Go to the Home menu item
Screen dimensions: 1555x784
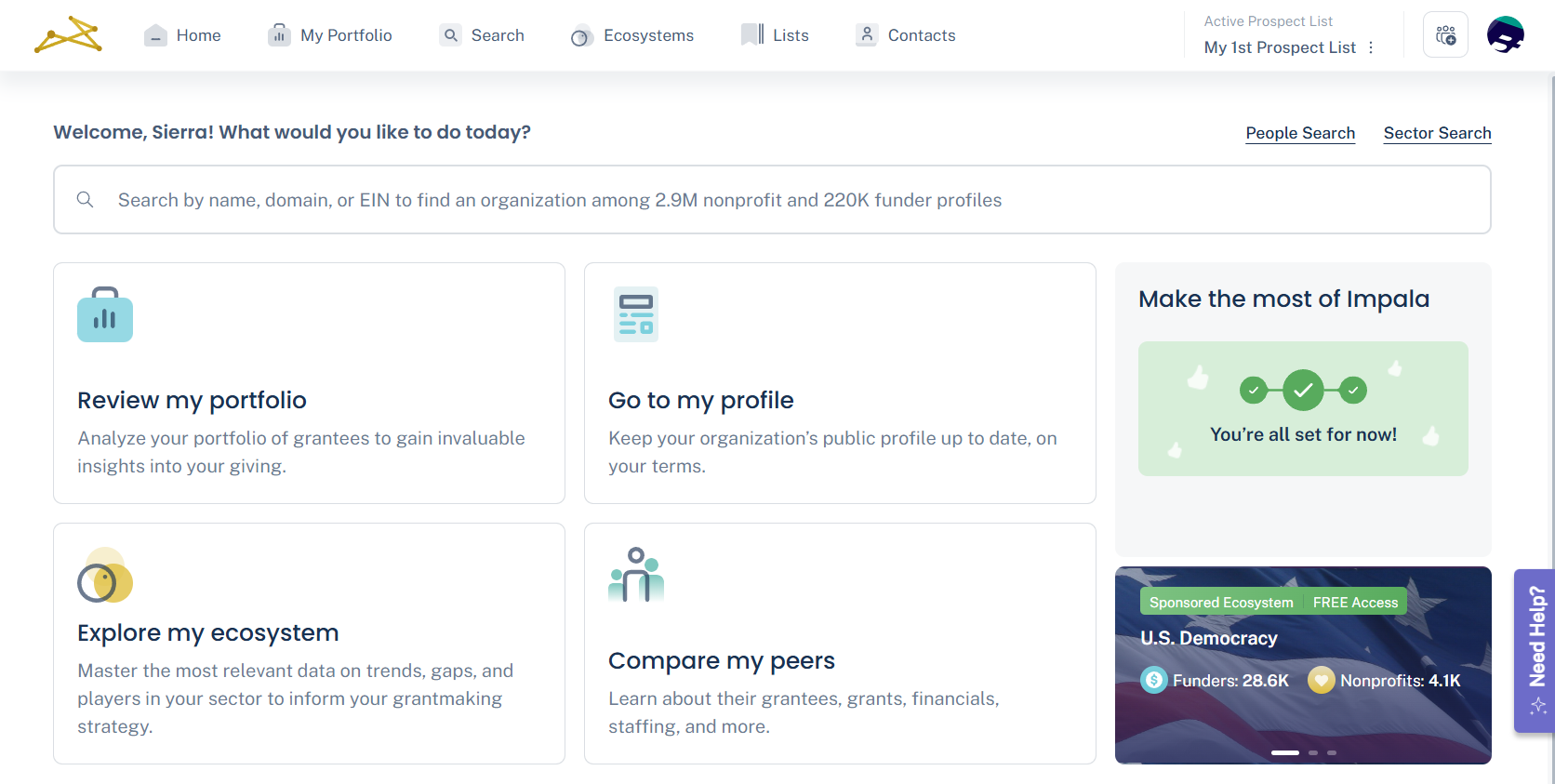183,35
